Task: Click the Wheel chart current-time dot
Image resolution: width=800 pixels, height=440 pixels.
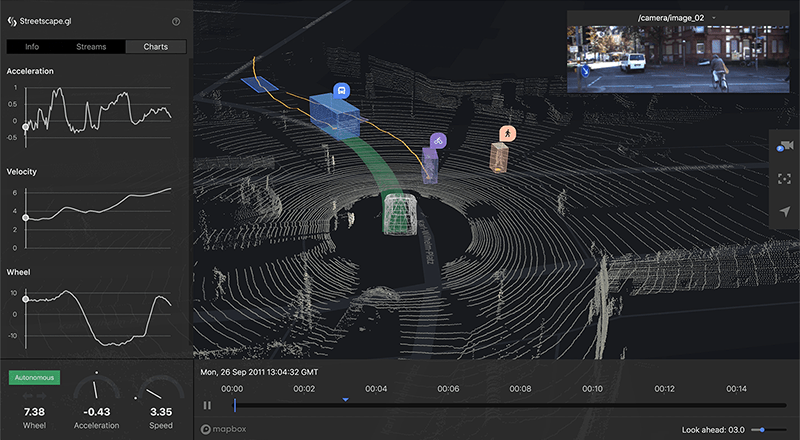Action: pyautogui.click(x=25, y=300)
